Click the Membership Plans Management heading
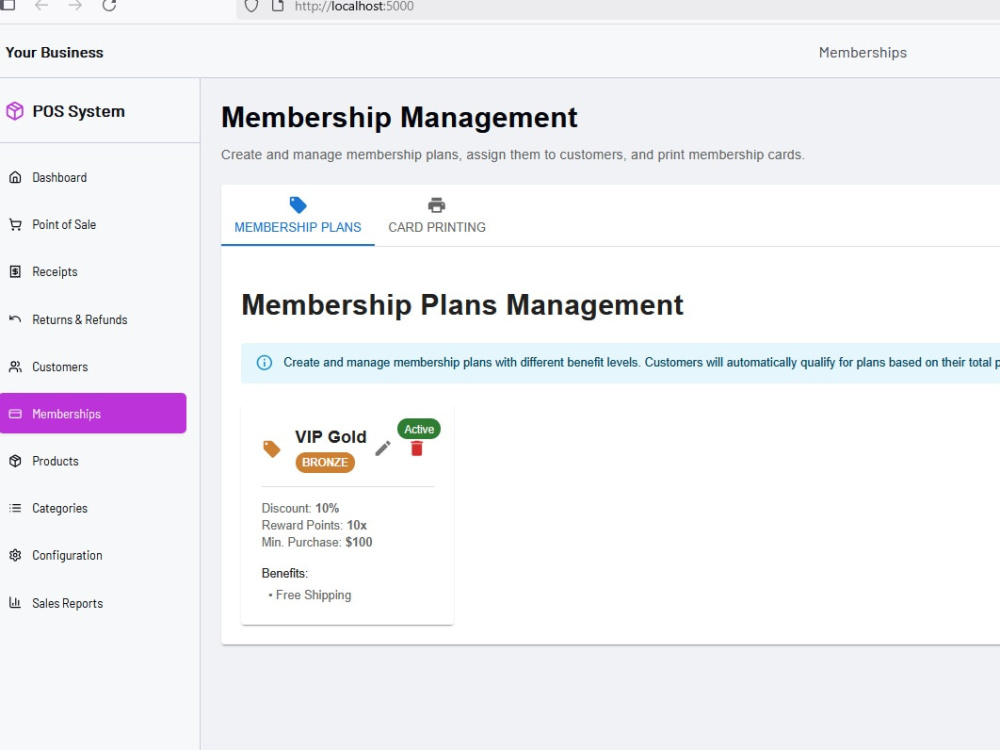1000x750 pixels. [462, 305]
